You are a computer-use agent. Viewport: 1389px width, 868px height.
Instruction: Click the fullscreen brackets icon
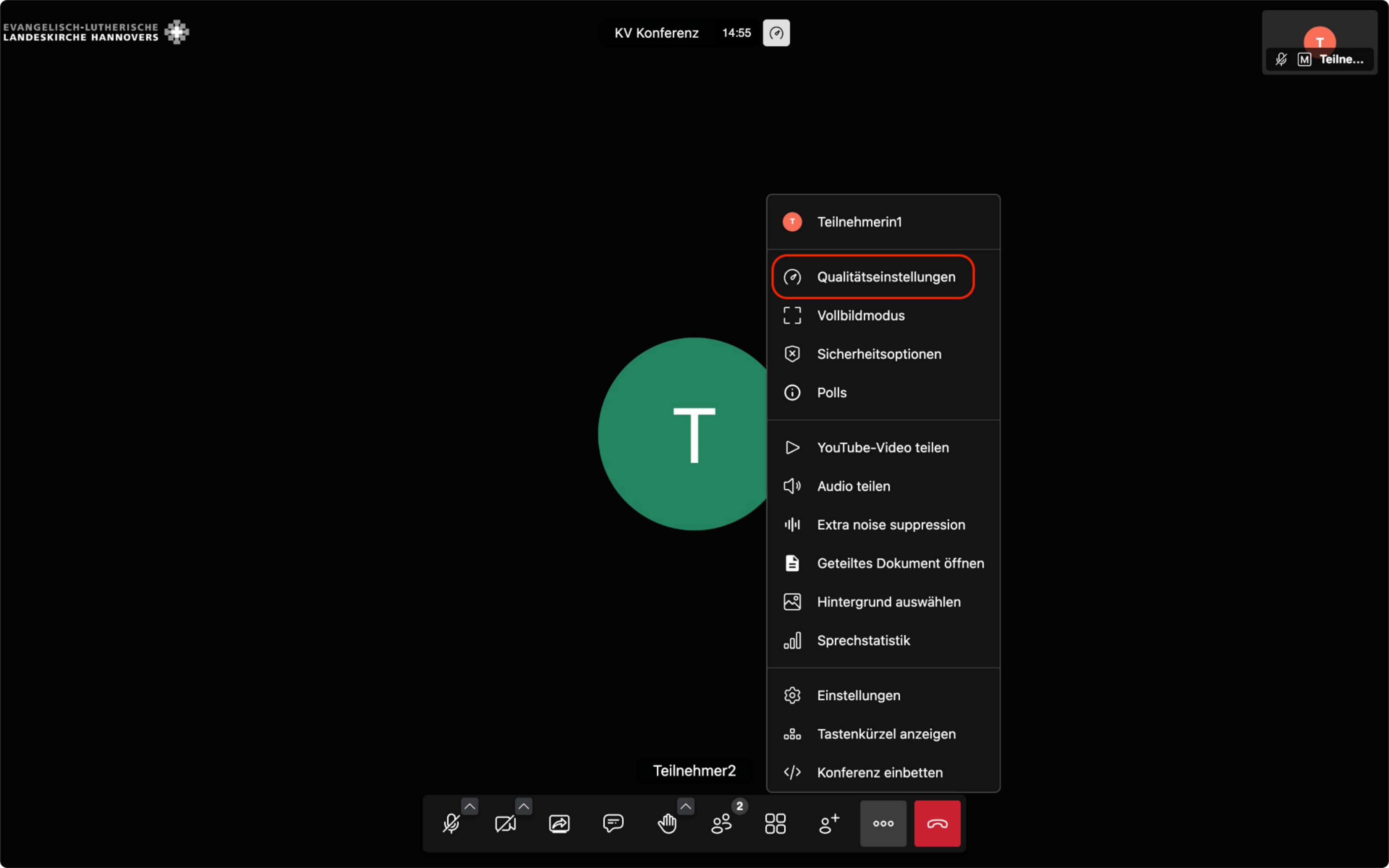792,315
